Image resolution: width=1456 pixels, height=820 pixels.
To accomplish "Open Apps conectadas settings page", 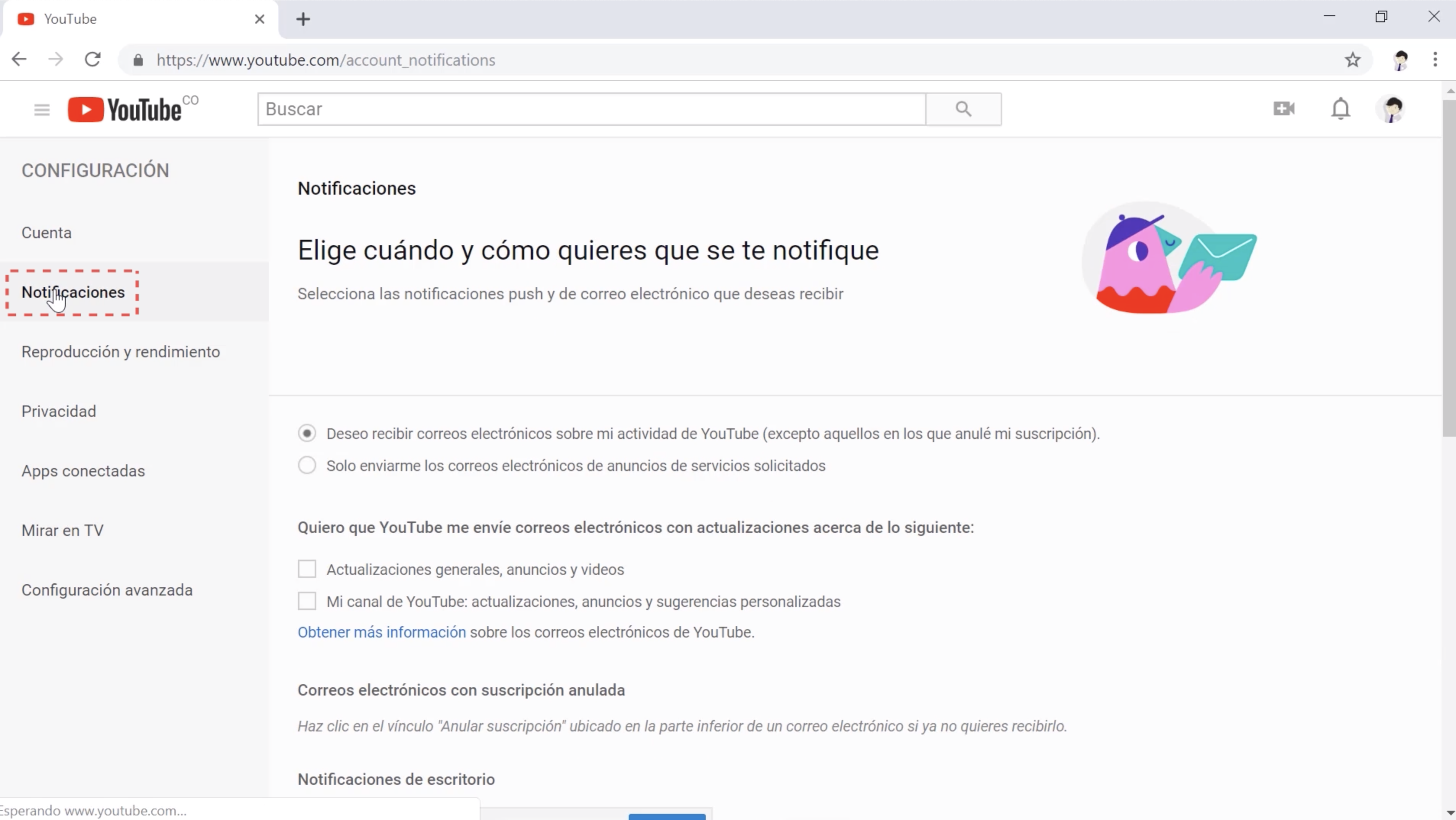I will (x=83, y=470).
